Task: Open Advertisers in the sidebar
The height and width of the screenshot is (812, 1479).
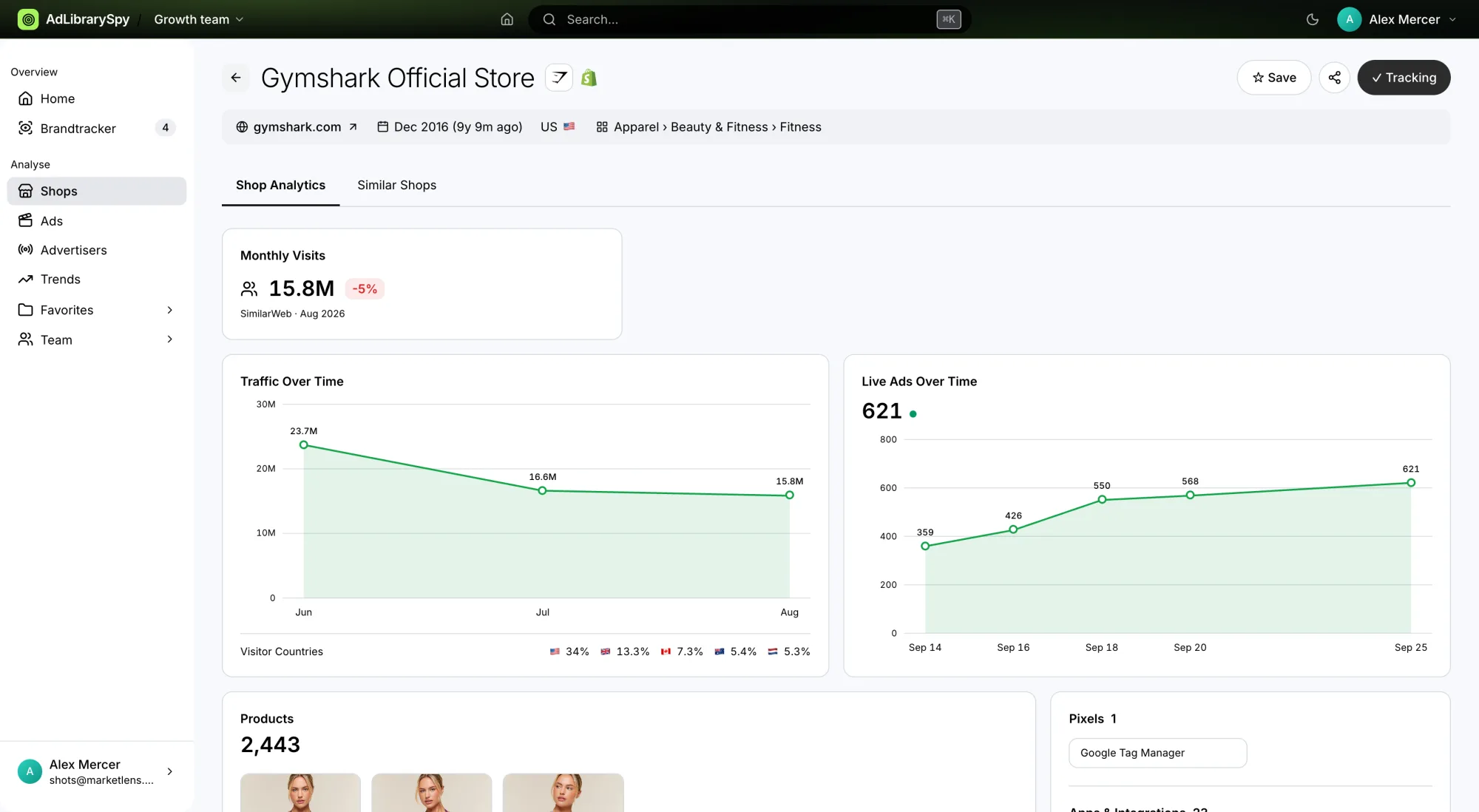Action: 97,250
